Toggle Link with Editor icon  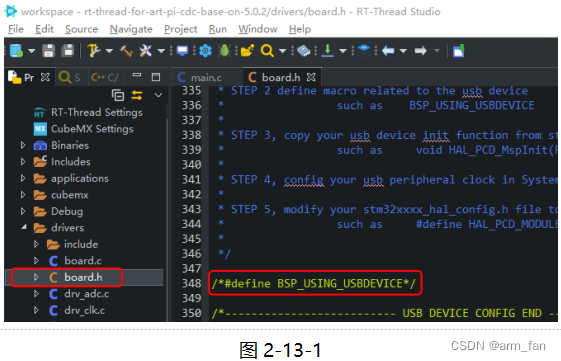137,95
